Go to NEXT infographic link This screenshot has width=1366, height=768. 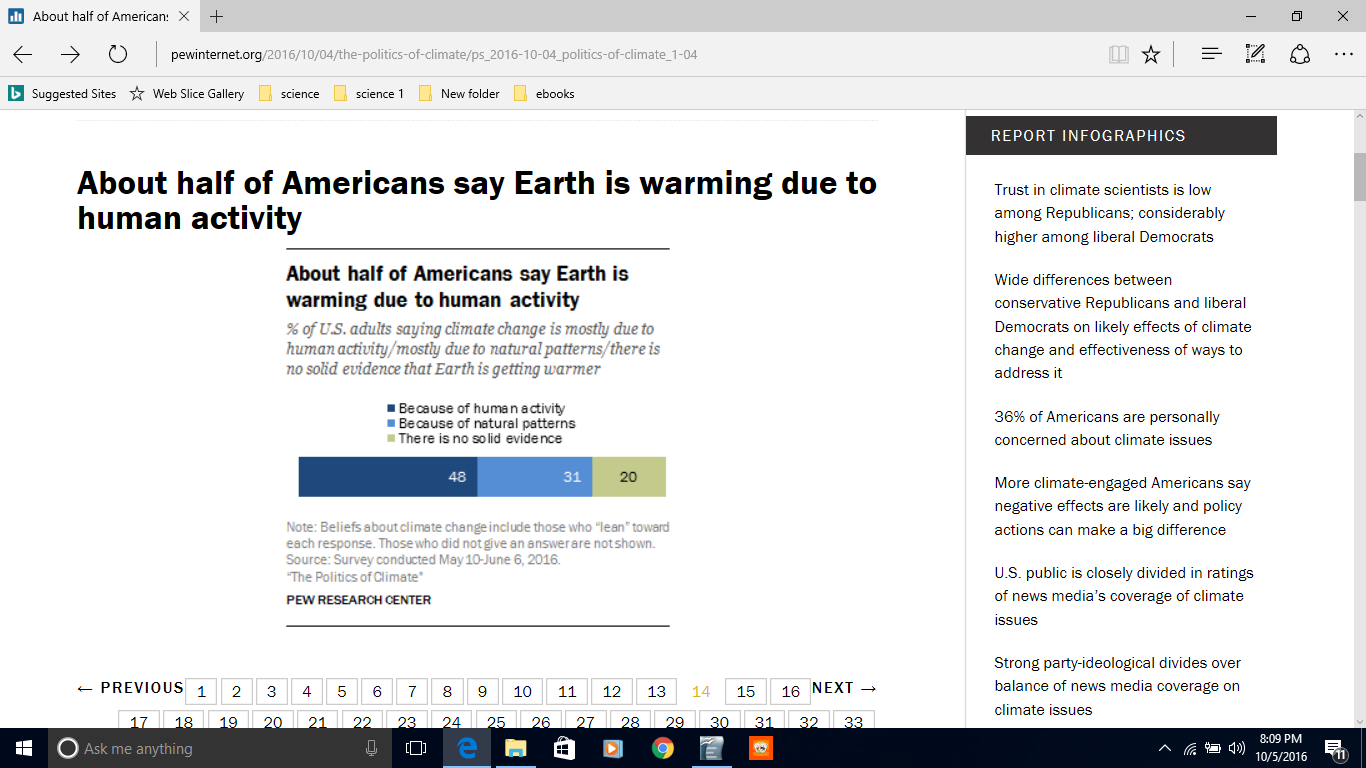coord(844,688)
